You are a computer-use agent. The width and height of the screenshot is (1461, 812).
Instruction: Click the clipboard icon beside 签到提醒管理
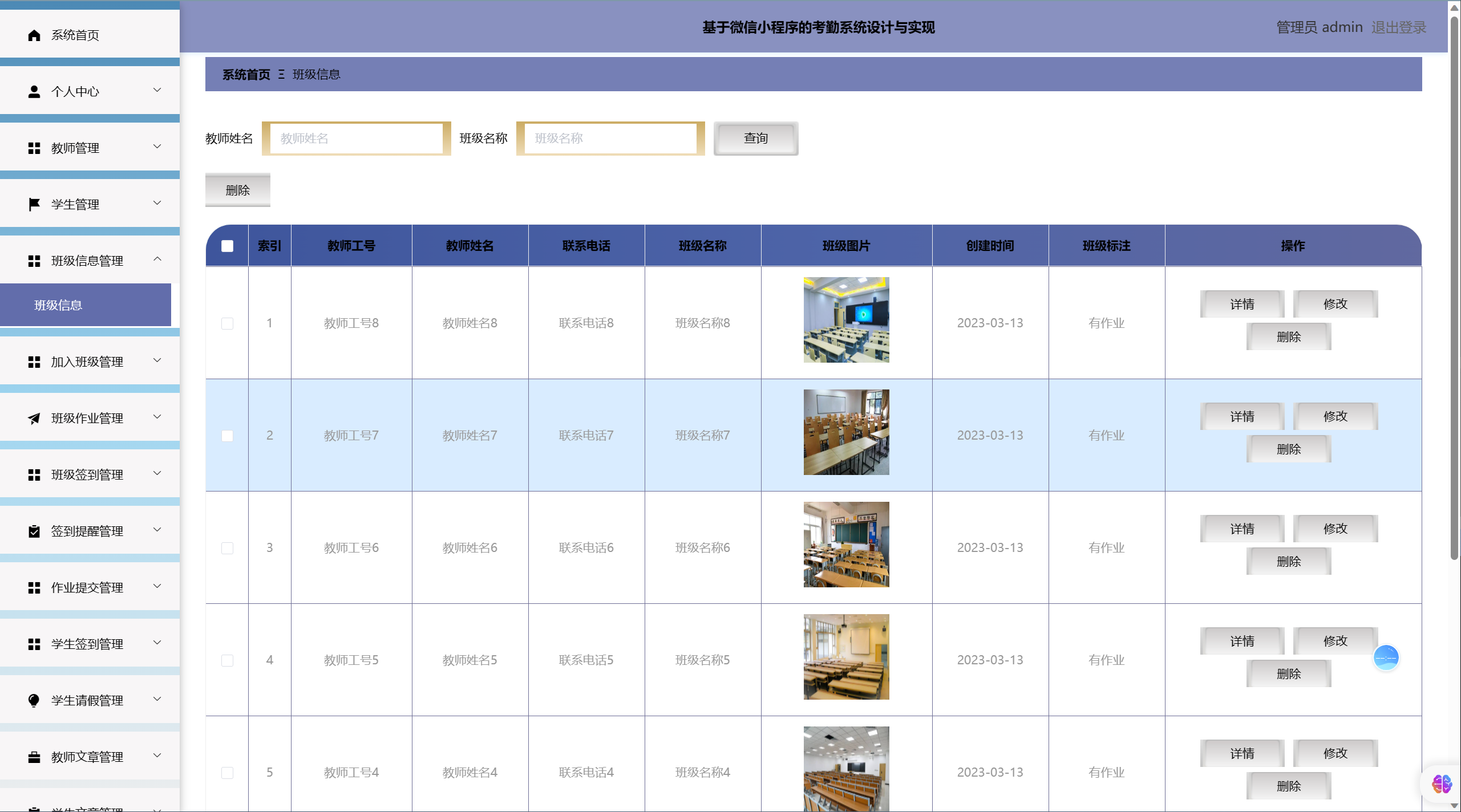[x=34, y=531]
